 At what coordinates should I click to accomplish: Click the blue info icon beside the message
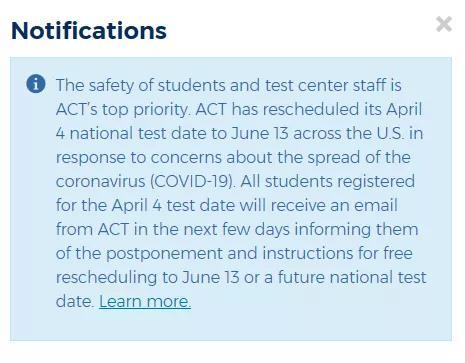point(36,83)
